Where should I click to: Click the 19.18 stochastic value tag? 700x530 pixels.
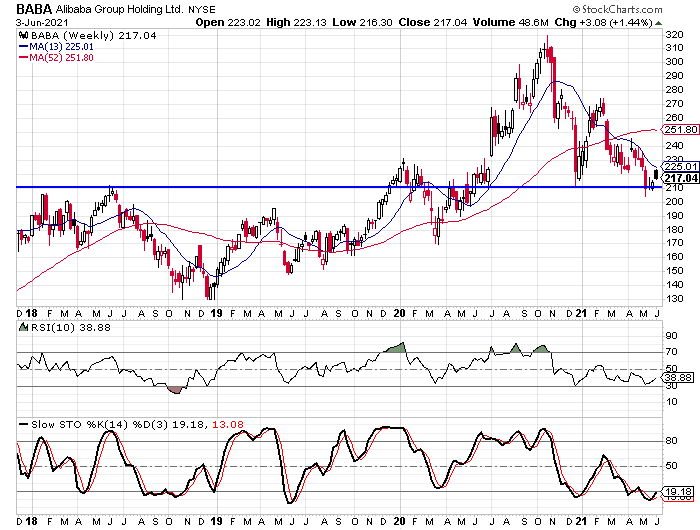click(x=678, y=492)
